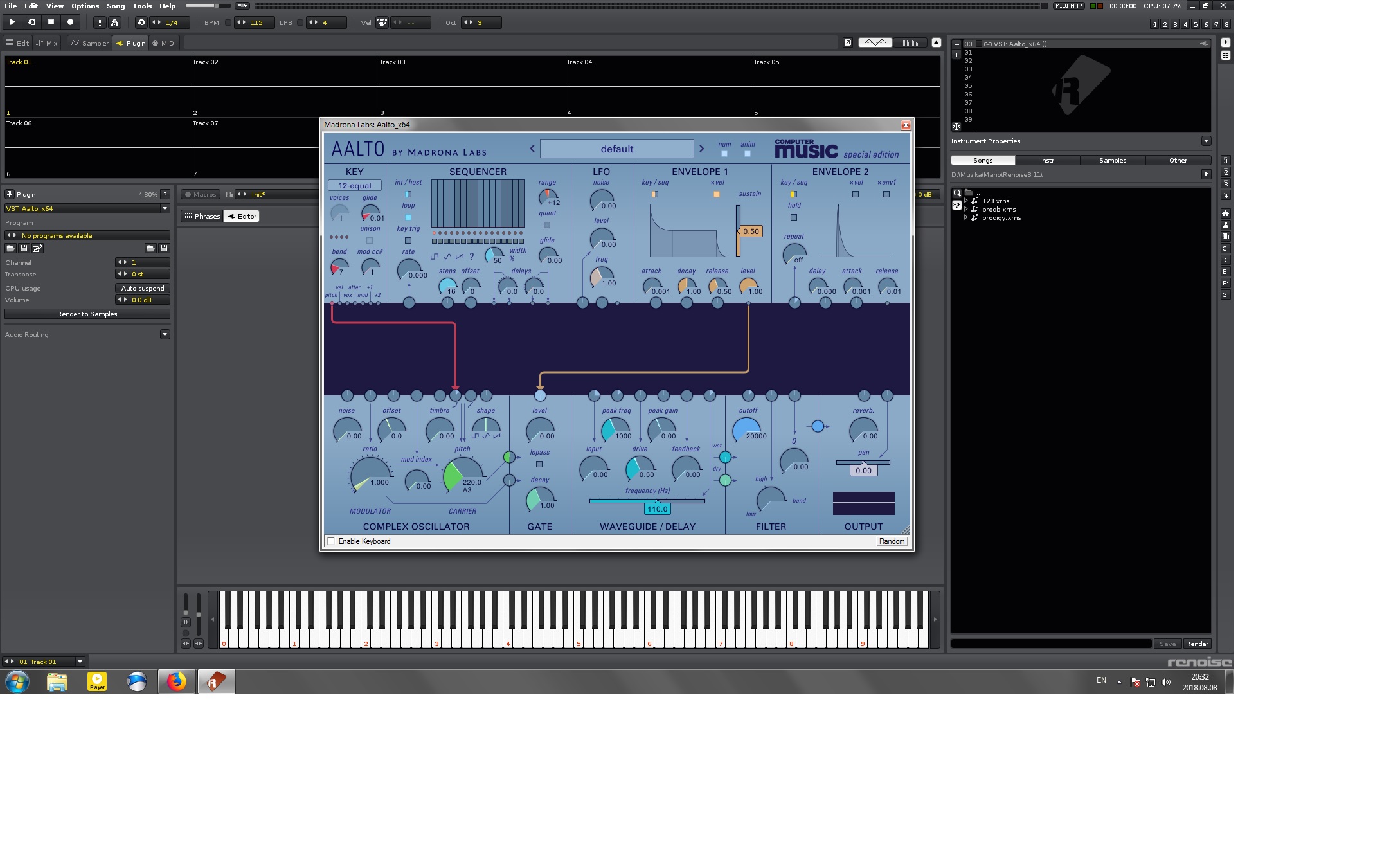Toggle the sequencer quant checkbox
The width and height of the screenshot is (1400, 846).
click(x=547, y=225)
